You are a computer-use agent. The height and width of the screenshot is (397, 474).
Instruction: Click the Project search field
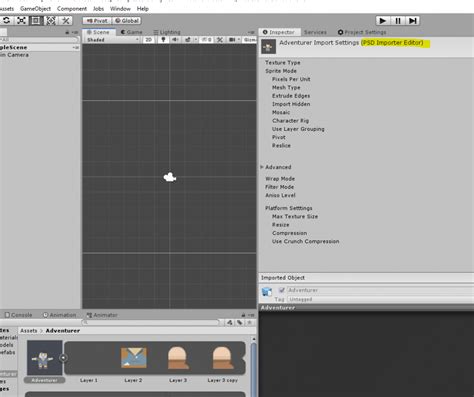pos(151,322)
